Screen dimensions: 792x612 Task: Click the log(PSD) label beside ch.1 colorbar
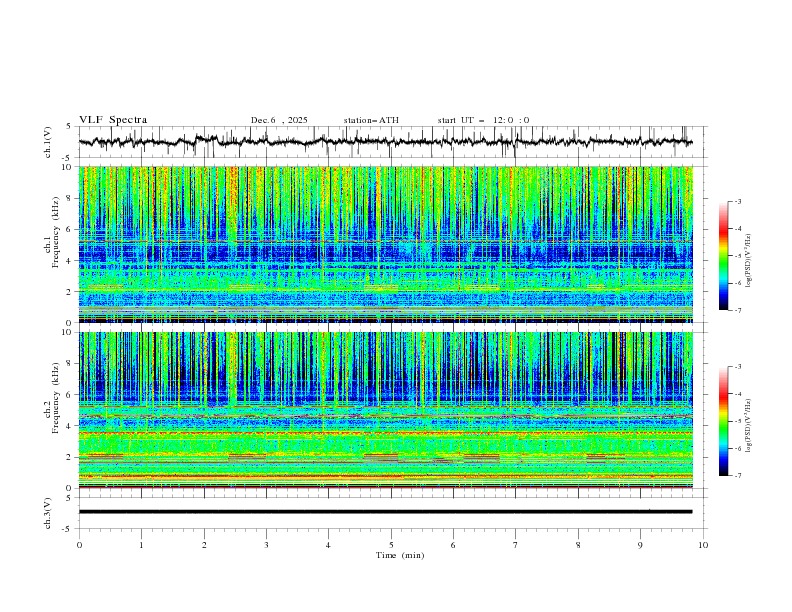(749, 261)
